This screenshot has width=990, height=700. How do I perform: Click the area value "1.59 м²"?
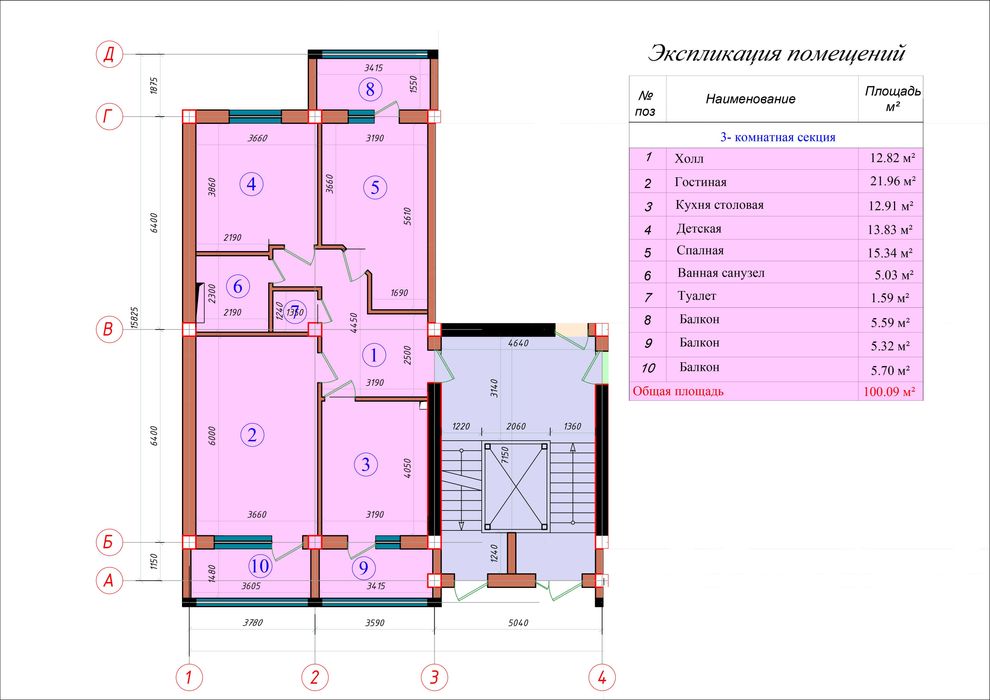pyautogui.click(x=890, y=298)
